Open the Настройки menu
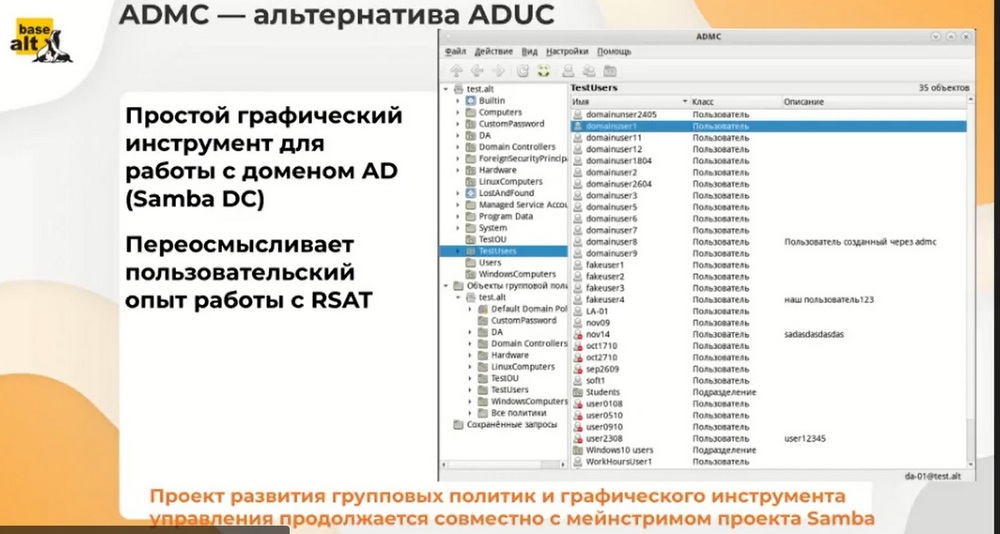The width and height of the screenshot is (1000, 534). click(x=567, y=52)
